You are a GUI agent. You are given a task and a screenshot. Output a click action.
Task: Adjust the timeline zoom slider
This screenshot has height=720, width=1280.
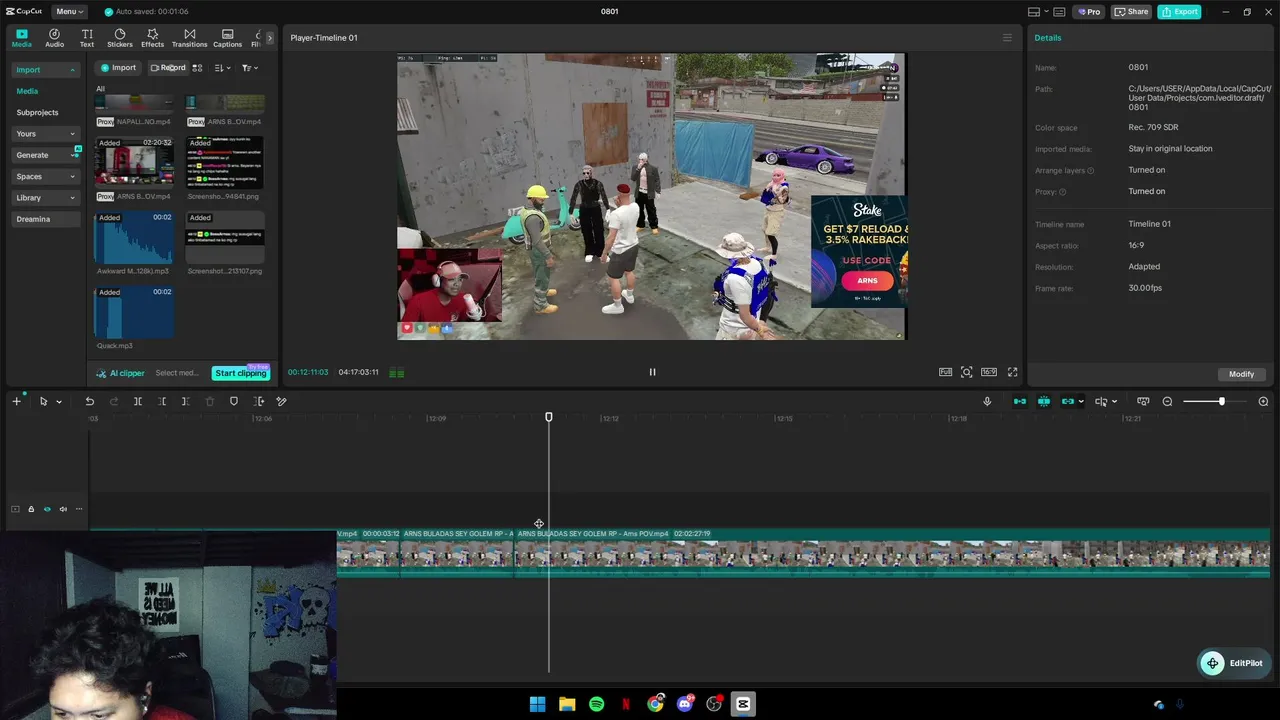coord(1221,402)
